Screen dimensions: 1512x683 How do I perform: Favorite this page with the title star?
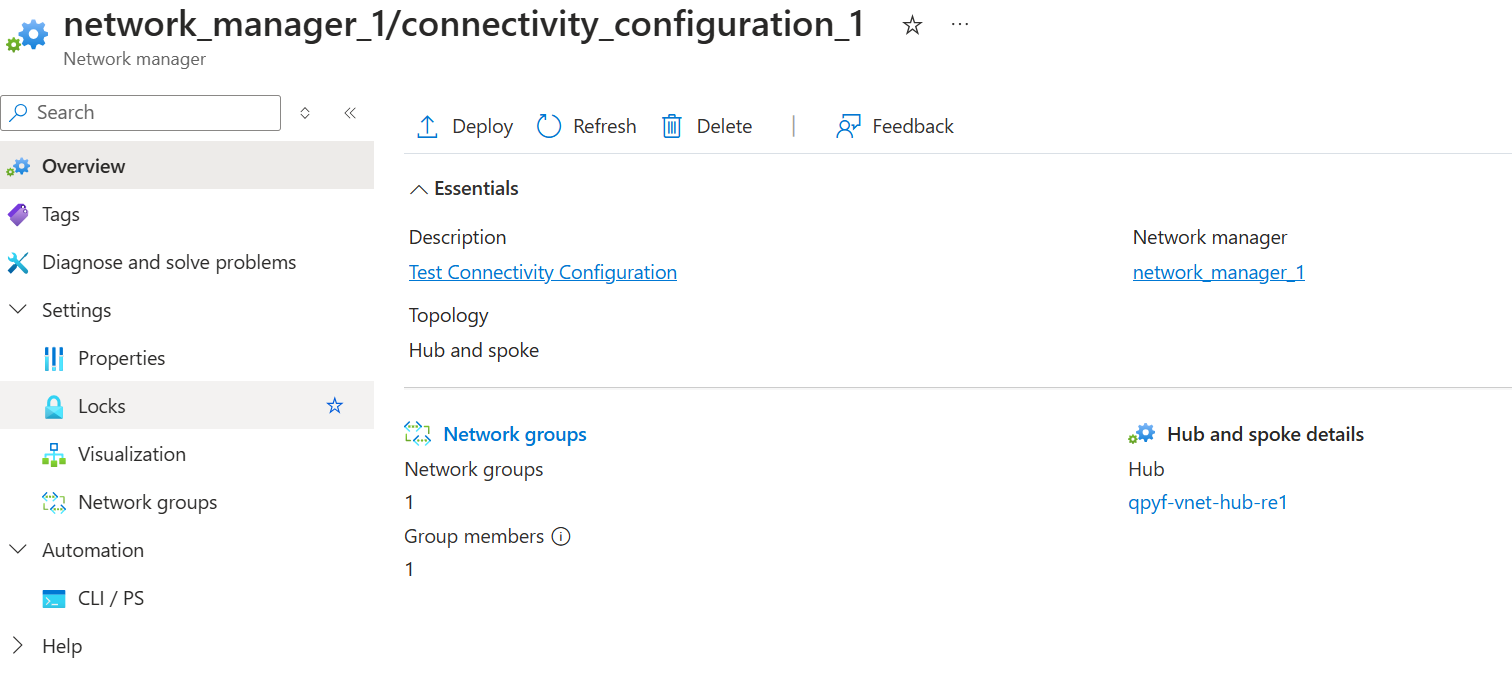click(x=912, y=26)
